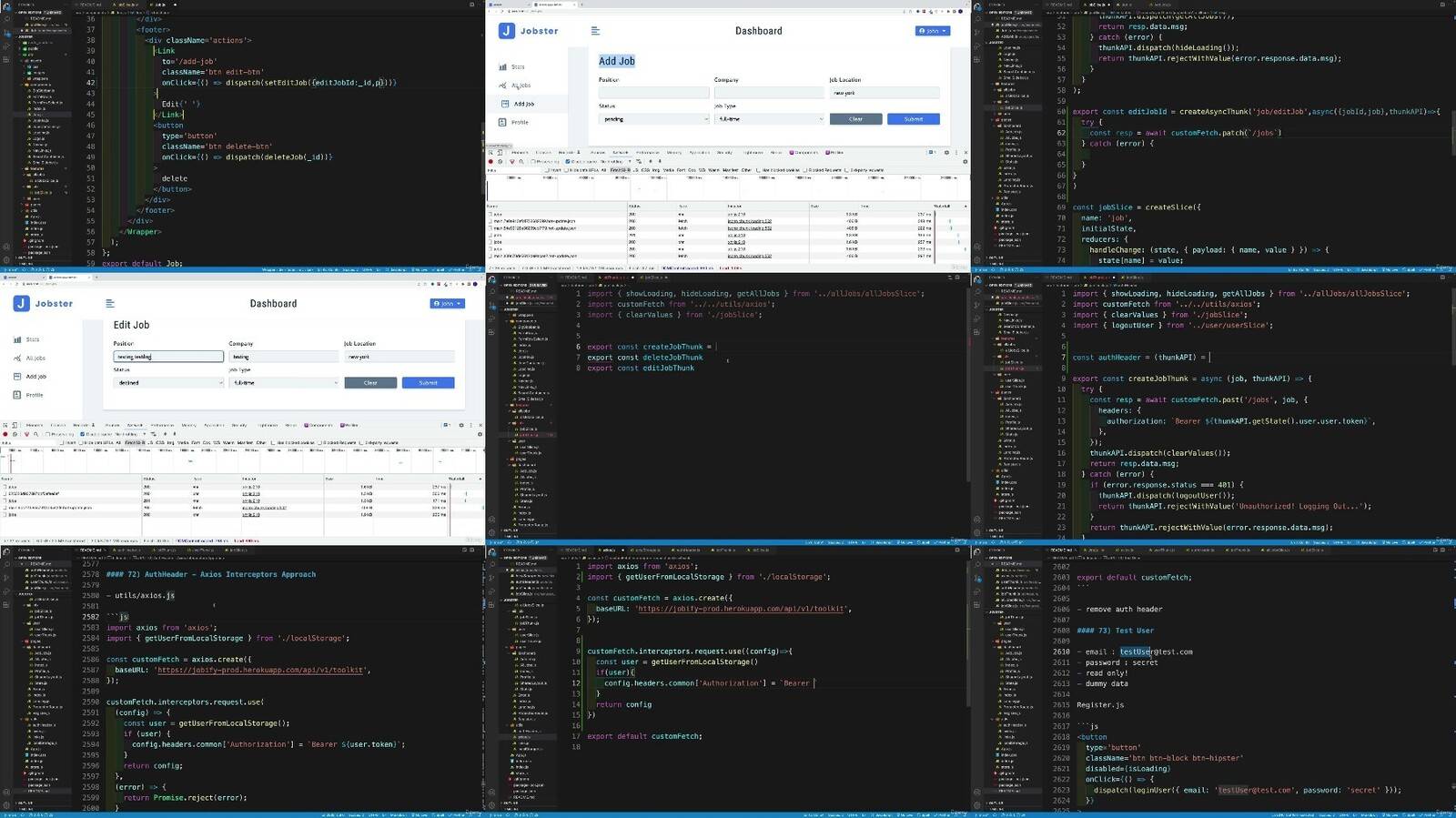
Task: Open Job Type dropdown in Edit Job form
Action: pos(284,383)
